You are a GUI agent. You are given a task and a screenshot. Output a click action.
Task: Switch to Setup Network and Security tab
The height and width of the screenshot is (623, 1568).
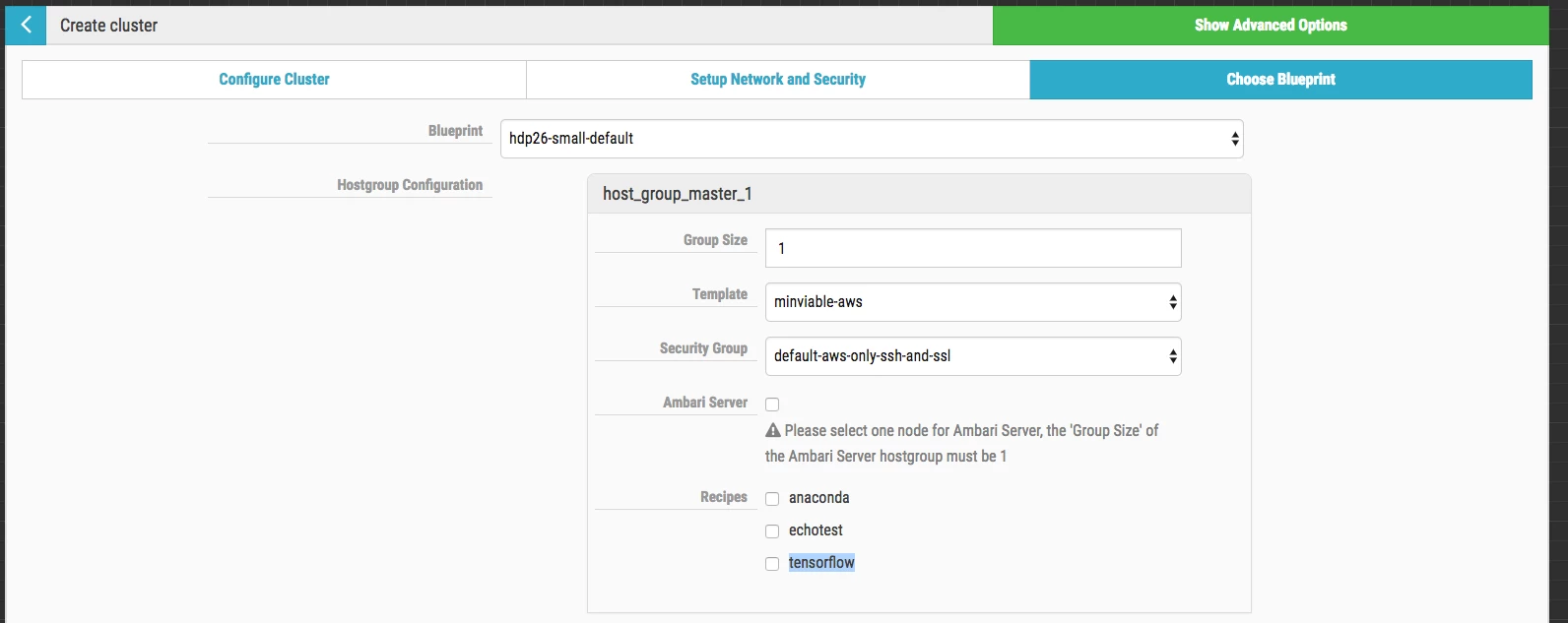(778, 79)
